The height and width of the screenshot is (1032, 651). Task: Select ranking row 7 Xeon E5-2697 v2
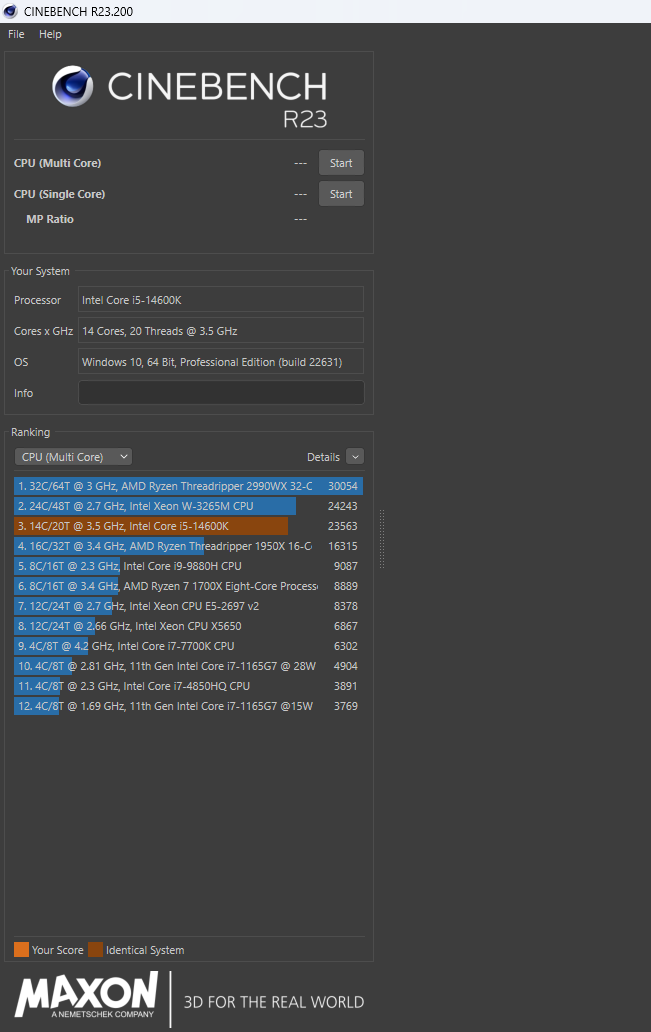[188, 606]
